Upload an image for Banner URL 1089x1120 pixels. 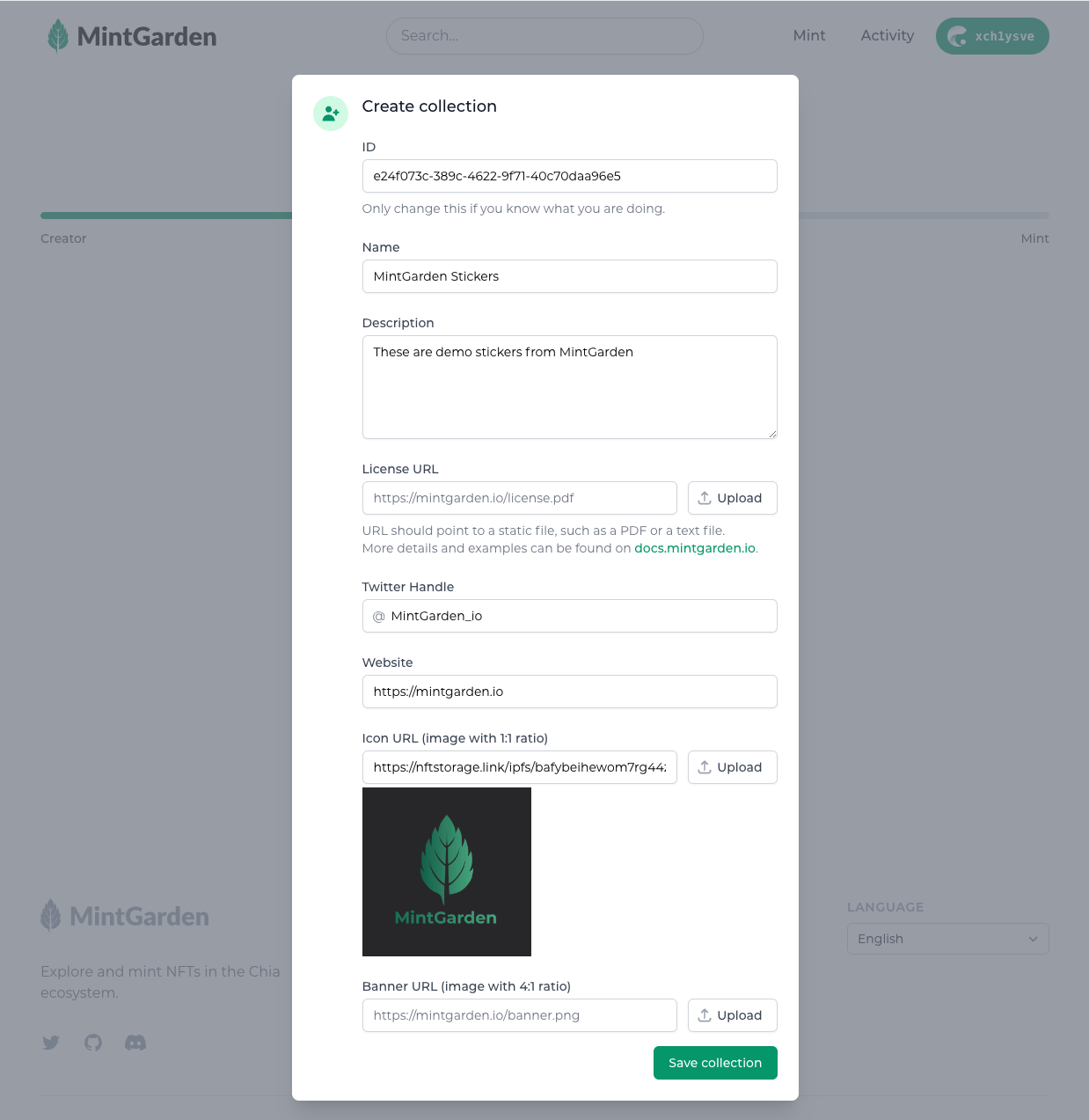click(732, 1015)
